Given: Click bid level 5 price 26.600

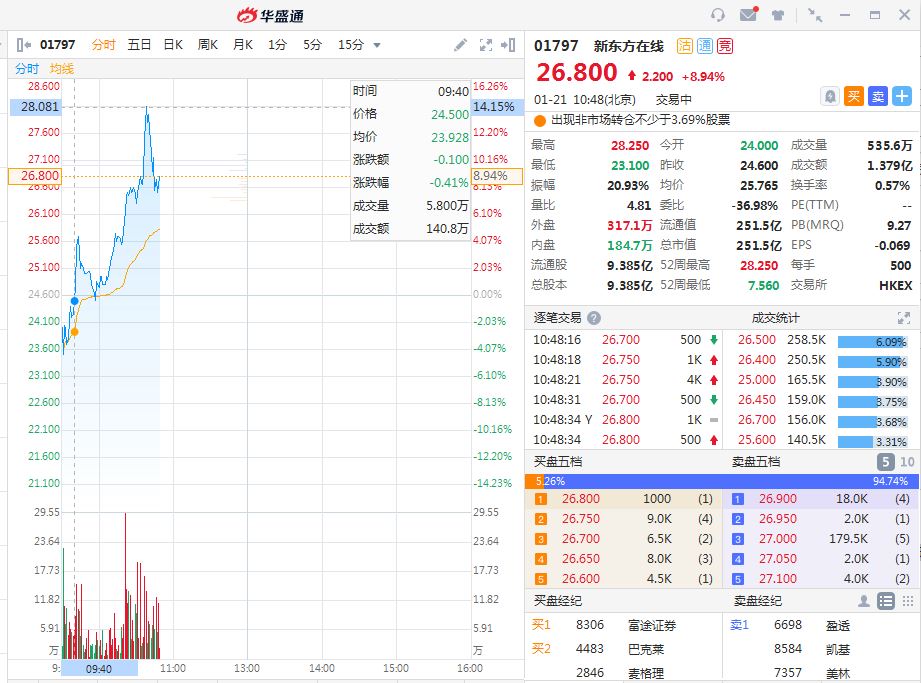Looking at the screenshot, I should [581, 578].
